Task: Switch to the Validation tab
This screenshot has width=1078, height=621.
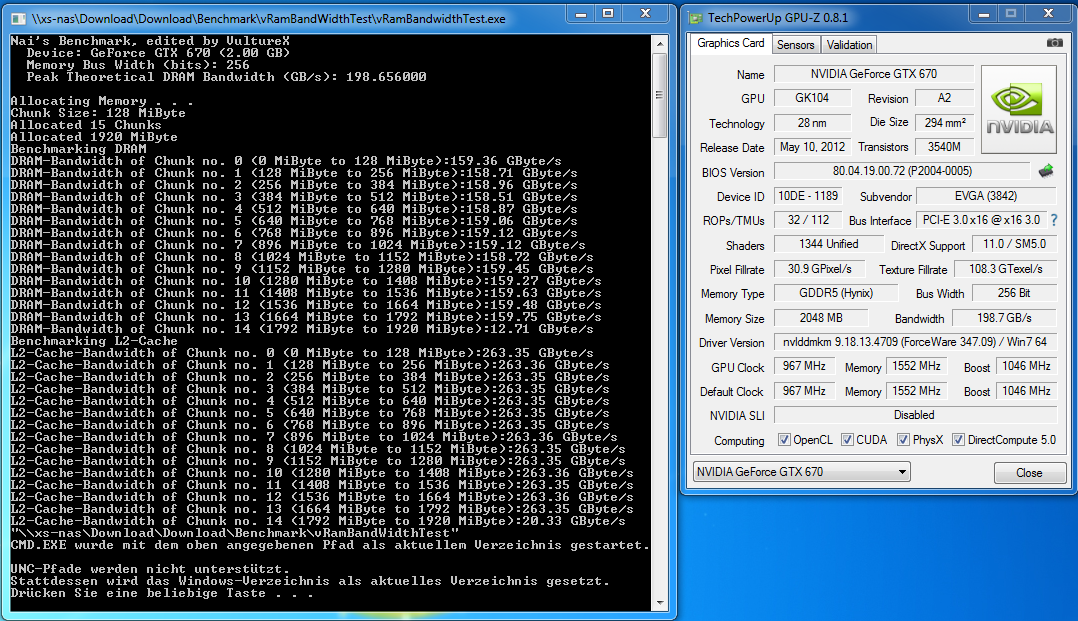Action: click(849, 45)
